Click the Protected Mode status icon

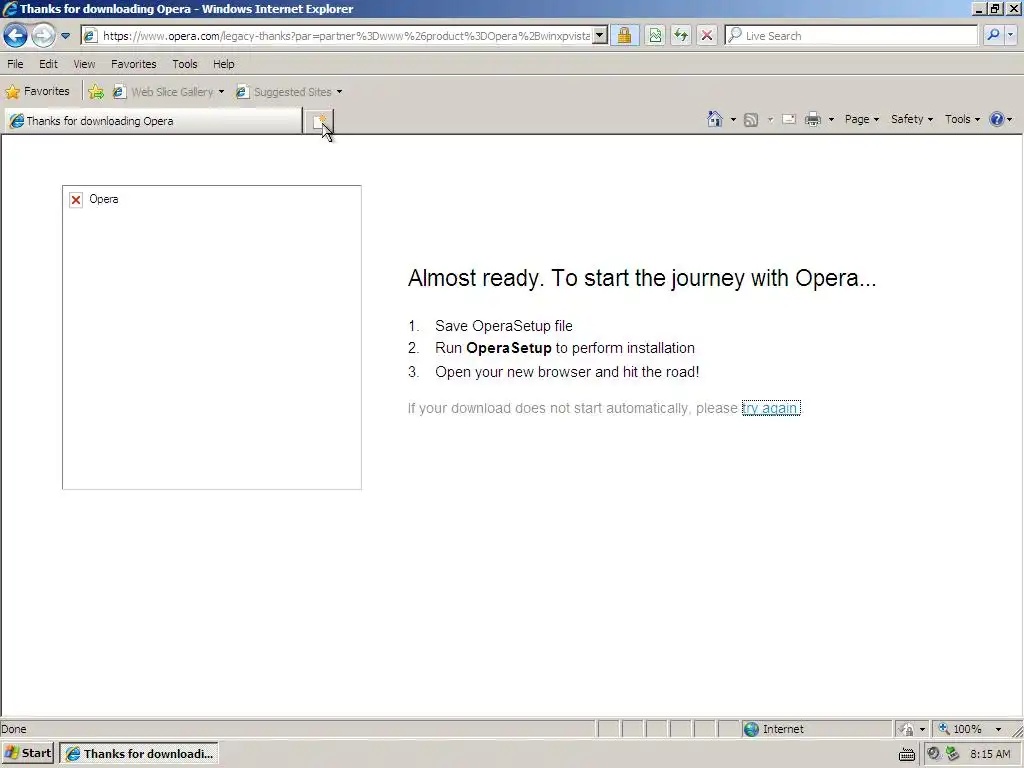coord(906,729)
